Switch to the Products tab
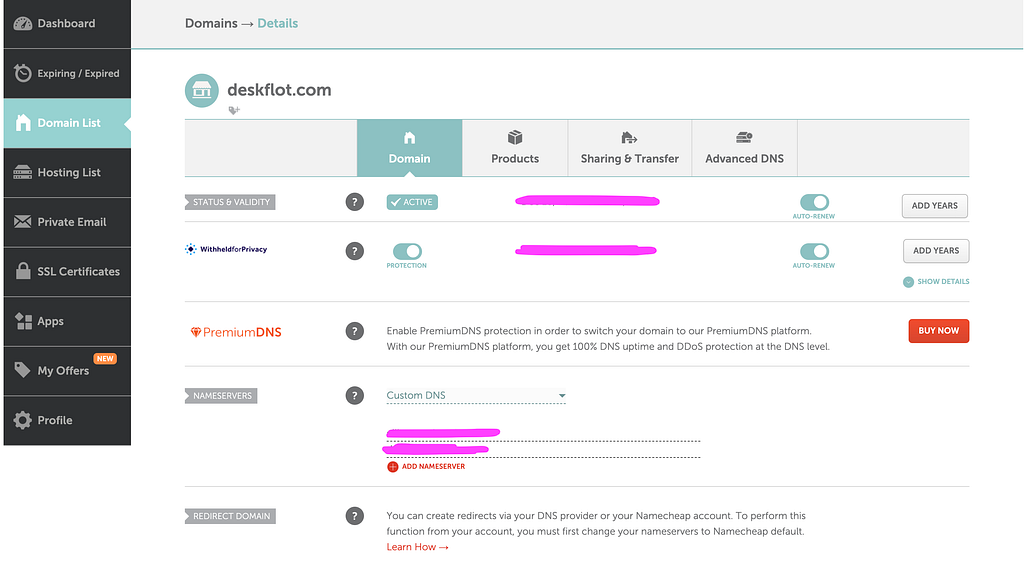 (515, 148)
